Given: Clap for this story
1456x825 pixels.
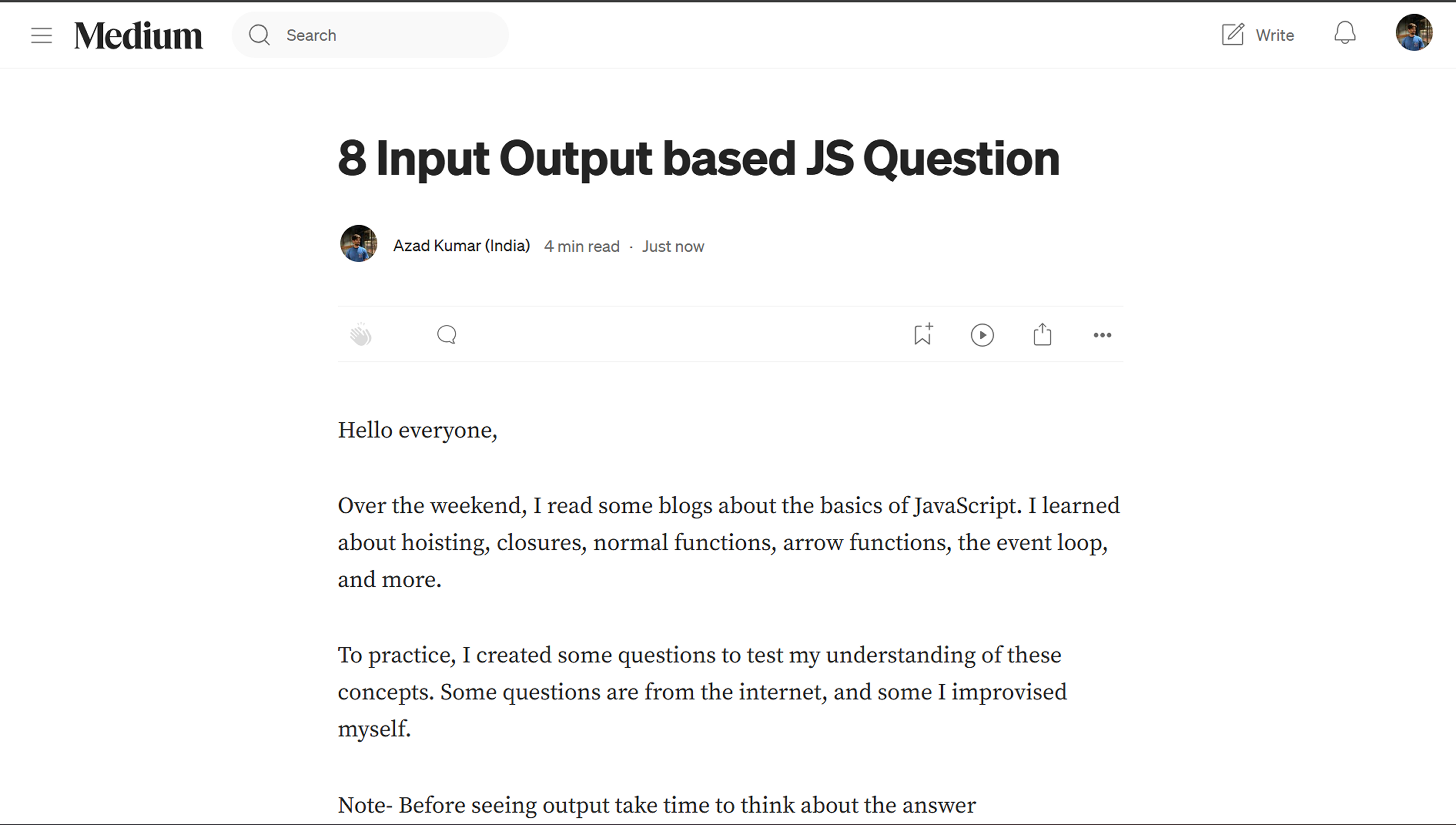Looking at the screenshot, I should click(361, 335).
